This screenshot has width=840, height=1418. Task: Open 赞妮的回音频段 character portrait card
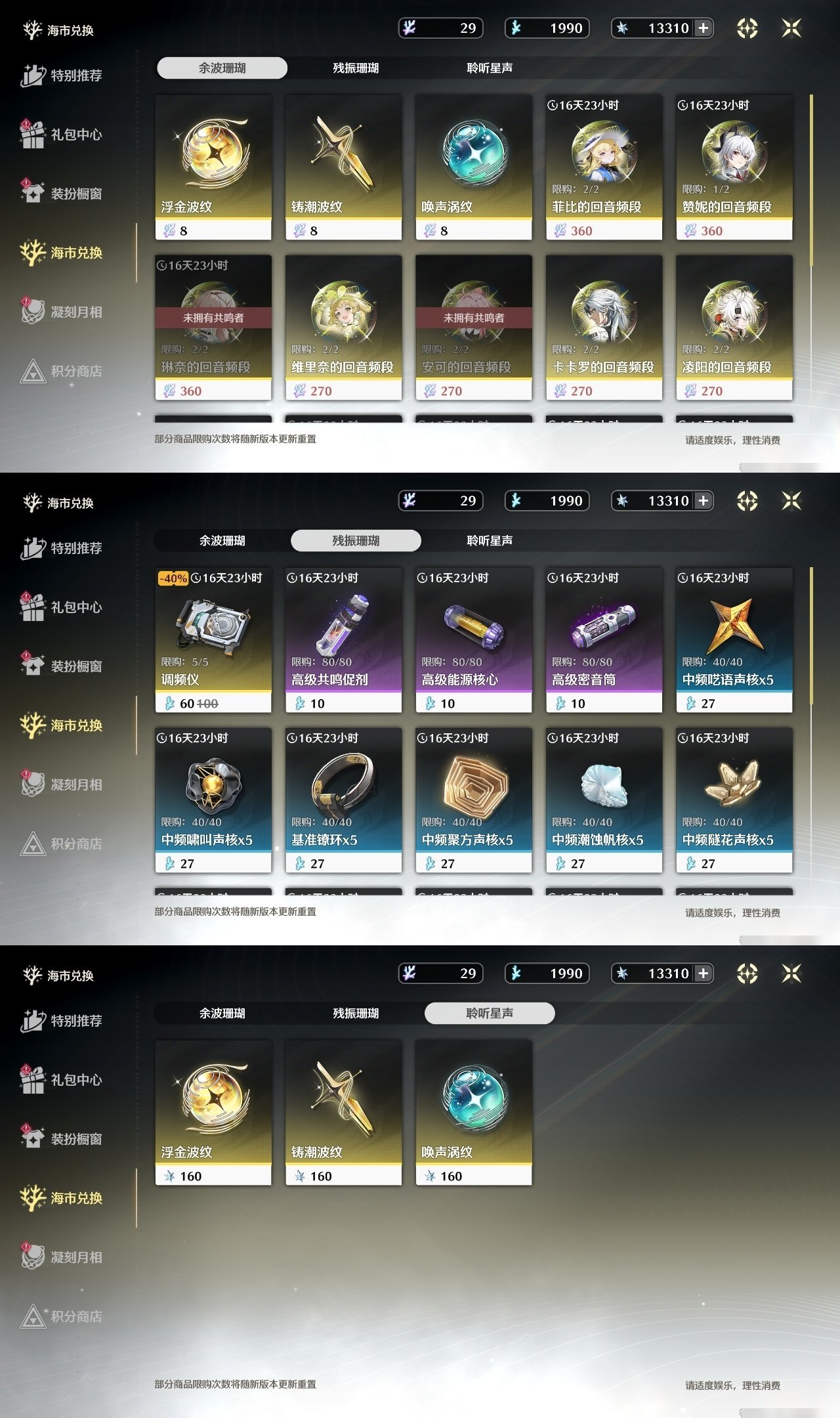(x=734, y=167)
